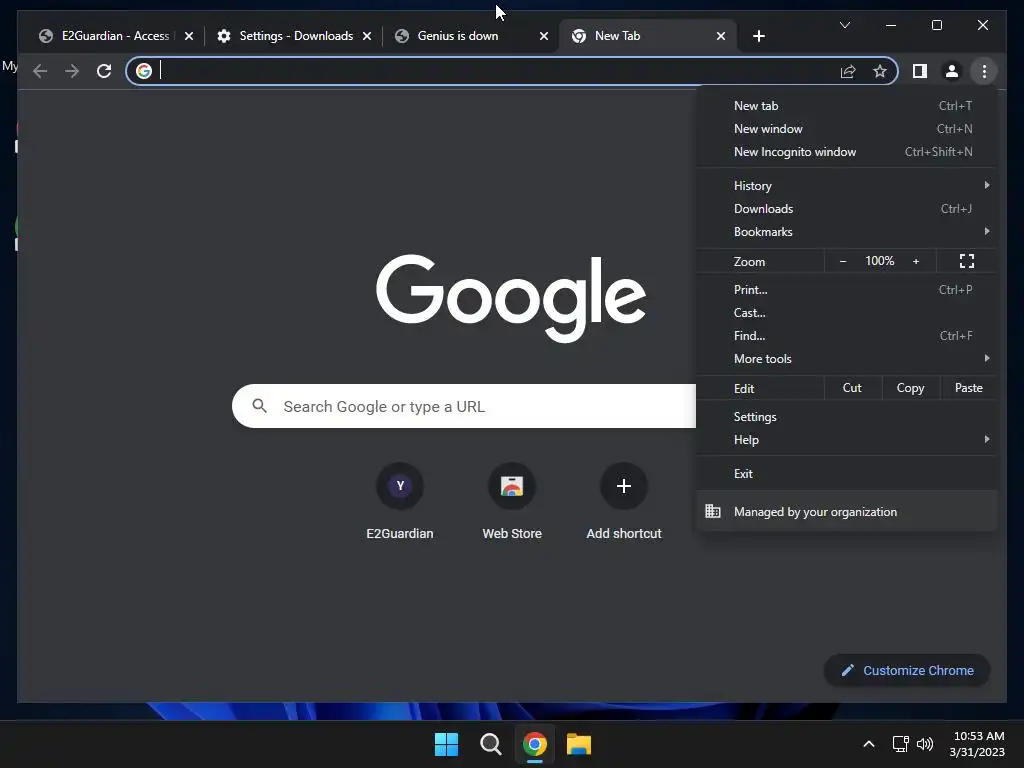Click the Copy button in Edit row
Viewport: 1024px width, 768px height.
910,388
